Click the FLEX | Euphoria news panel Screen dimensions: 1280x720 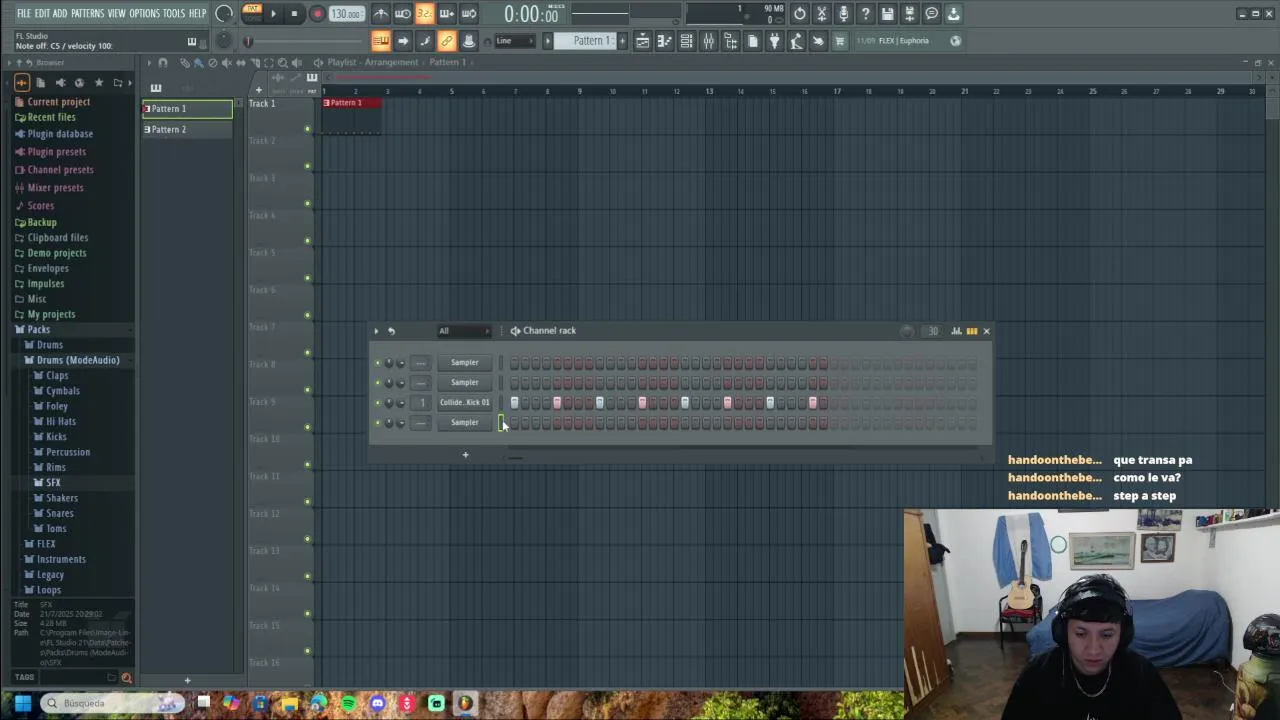click(x=908, y=41)
